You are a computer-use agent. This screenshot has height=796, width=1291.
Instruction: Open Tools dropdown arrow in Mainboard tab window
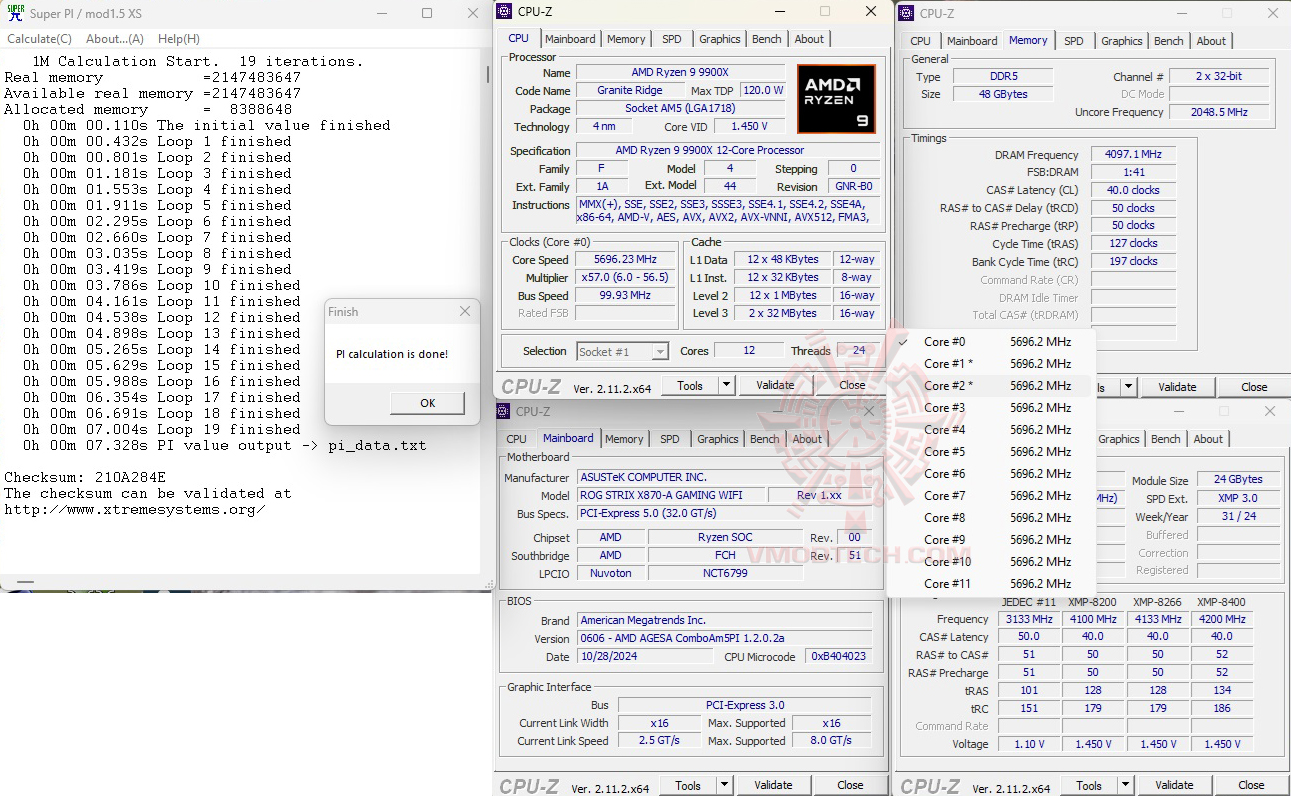[x=724, y=785]
